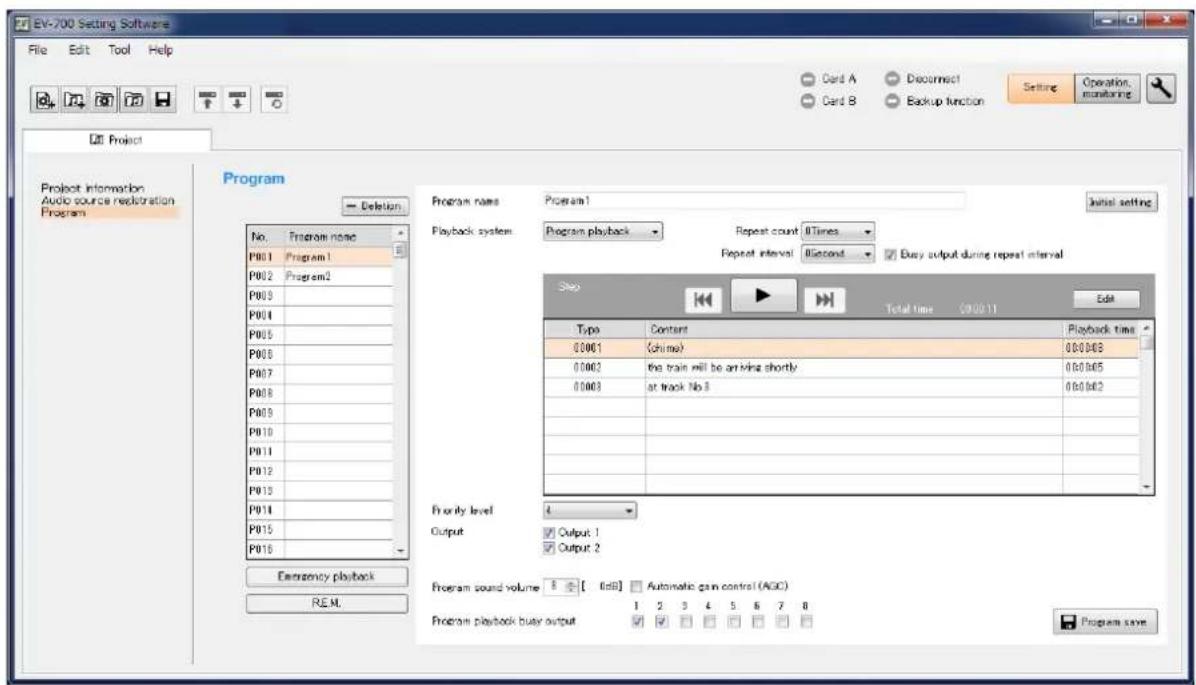Click the floppy disk save toolbar icon
The width and height of the screenshot is (1196, 685).
click(x=162, y=100)
